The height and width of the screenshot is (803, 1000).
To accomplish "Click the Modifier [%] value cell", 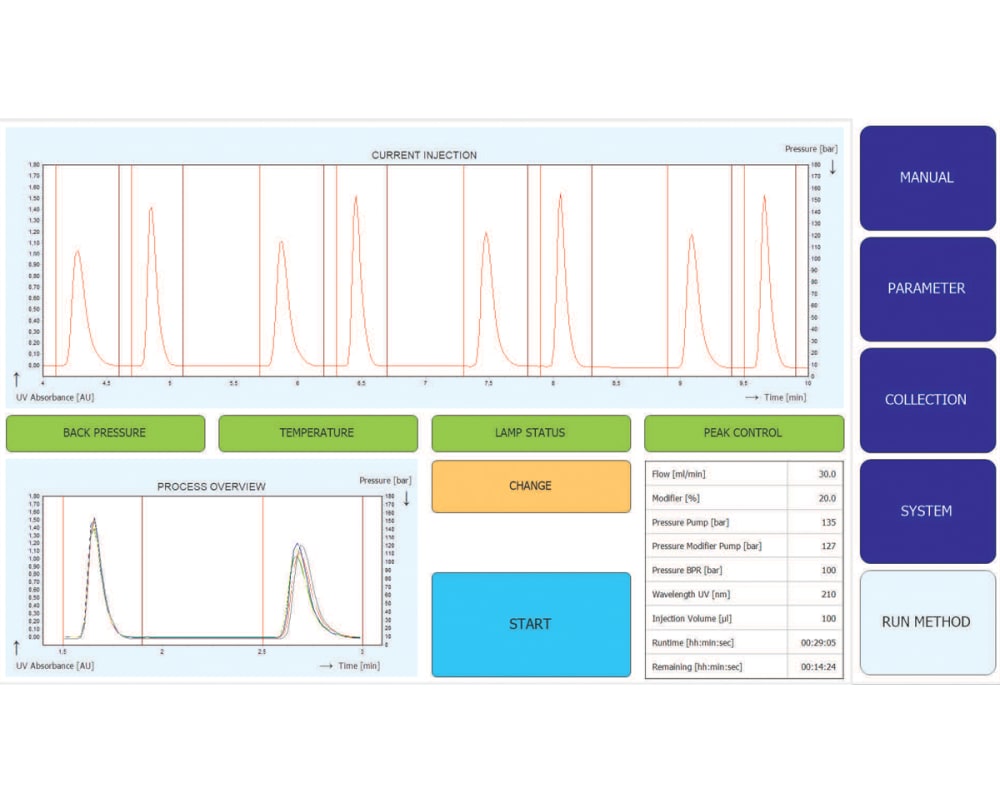I will [x=815, y=498].
